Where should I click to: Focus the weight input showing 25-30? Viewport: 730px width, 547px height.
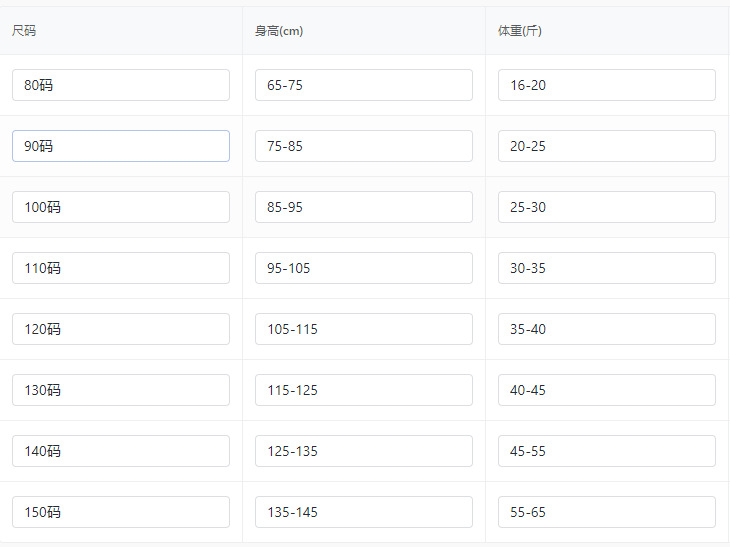pyautogui.click(x=607, y=207)
